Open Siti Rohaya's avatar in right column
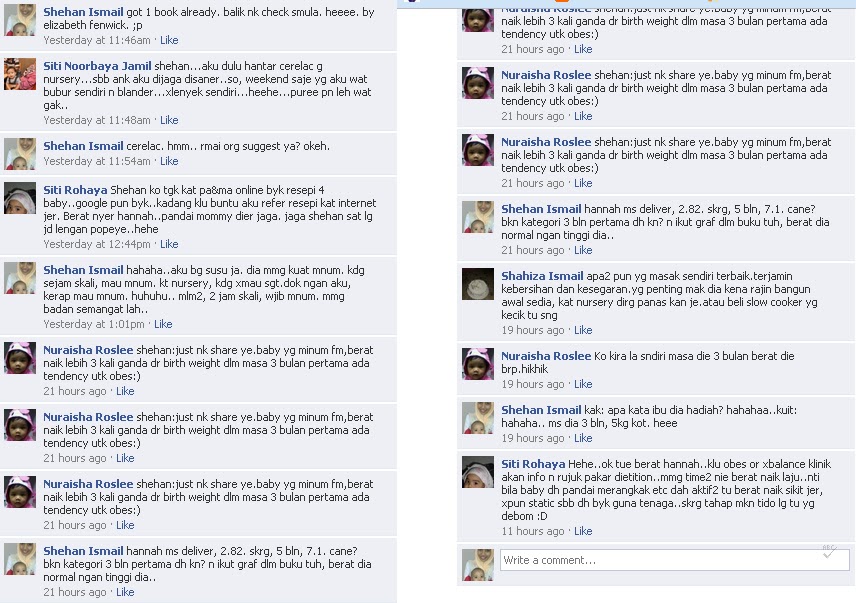The image size is (856, 603). [x=478, y=472]
